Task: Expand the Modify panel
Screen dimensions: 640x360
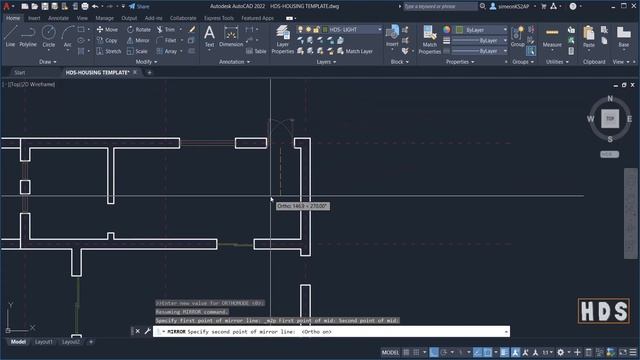Action: tap(146, 62)
